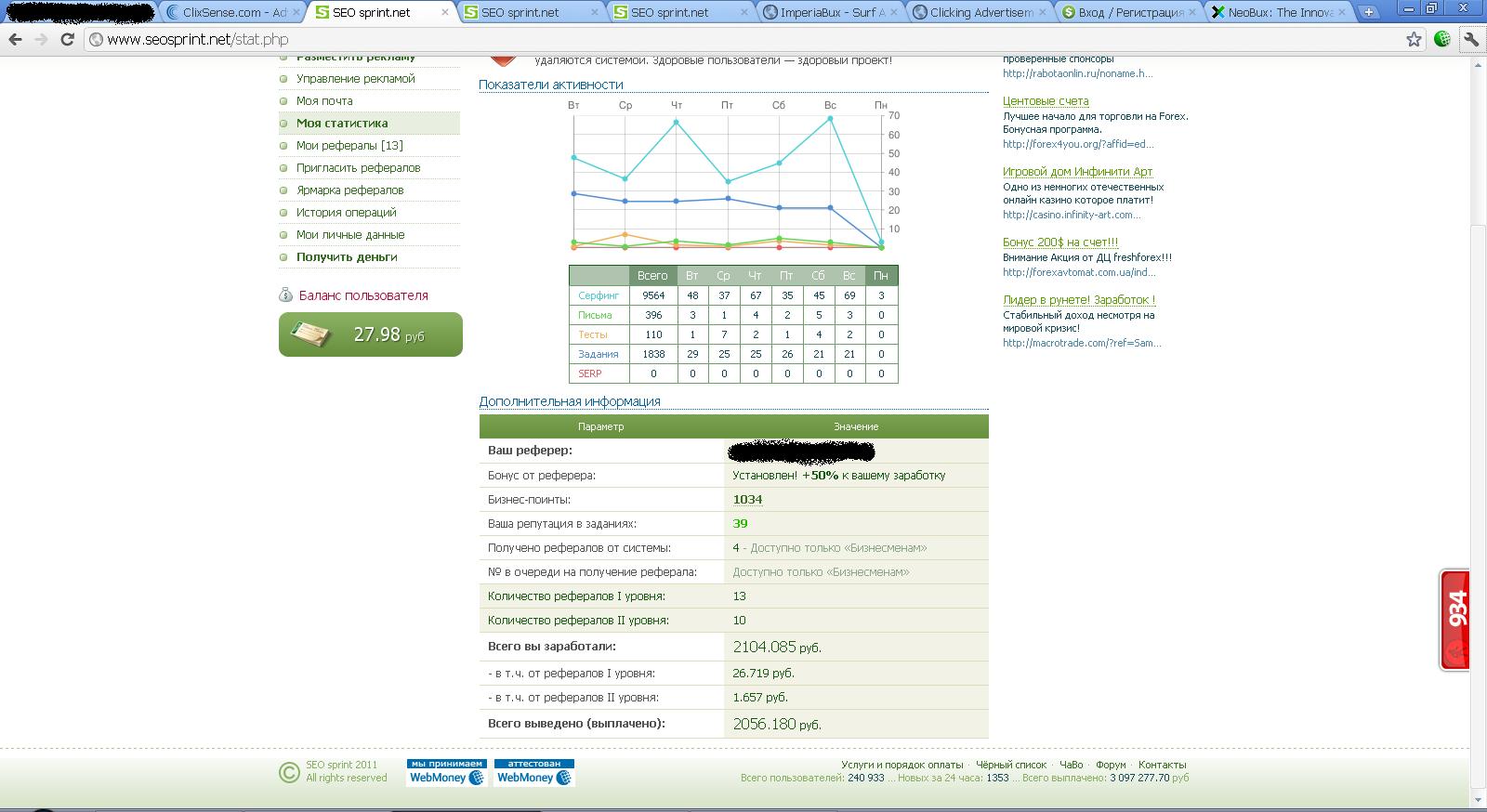Click the browser back arrow
Screen dimensions: 1487x812
(x=15, y=40)
